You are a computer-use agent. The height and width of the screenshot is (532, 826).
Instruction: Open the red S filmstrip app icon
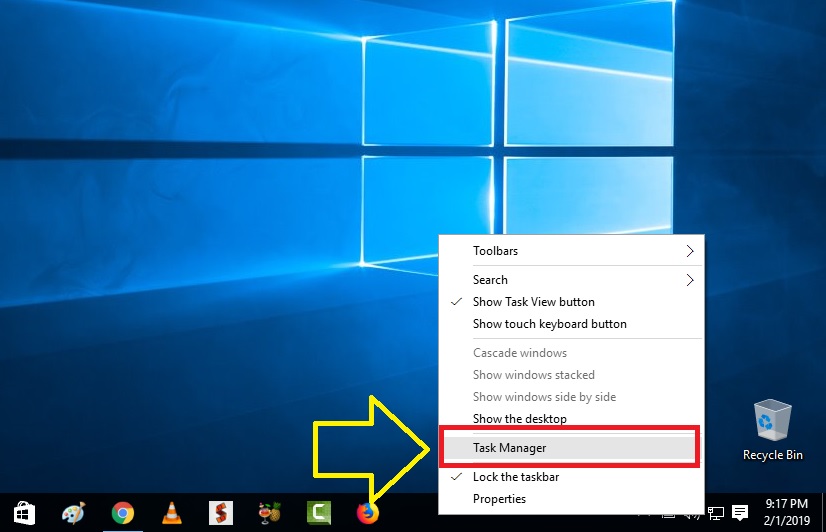pos(221,513)
